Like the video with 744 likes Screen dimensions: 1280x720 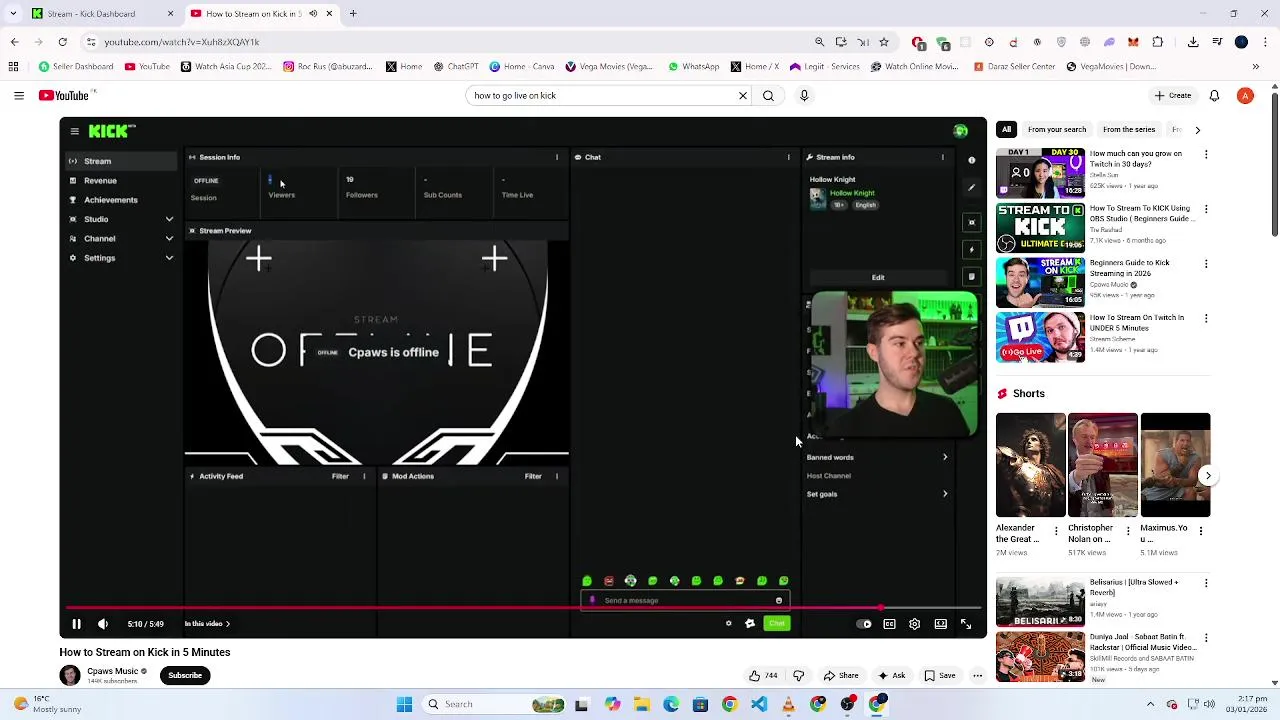(763, 676)
